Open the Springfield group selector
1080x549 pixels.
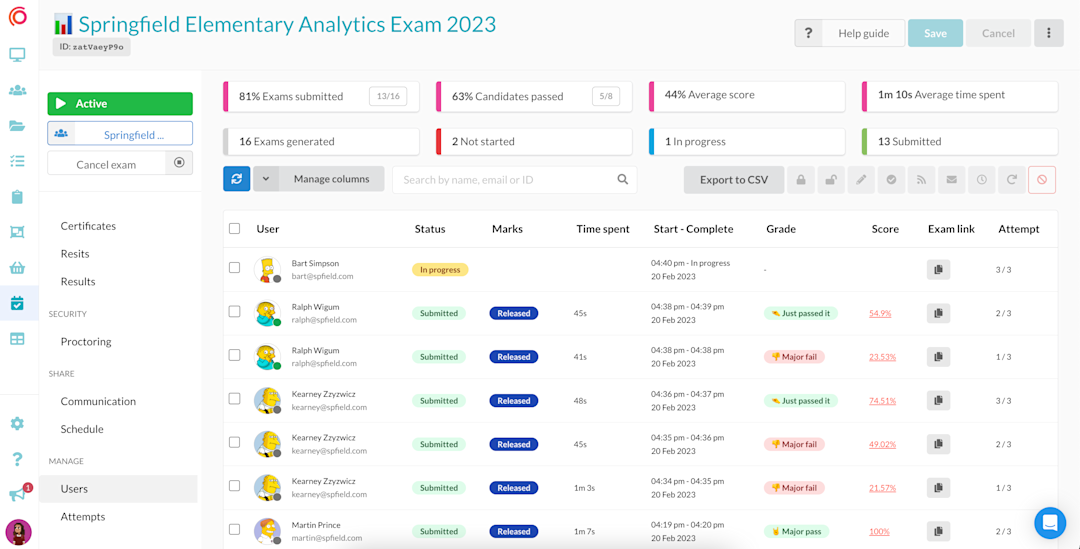(120, 134)
